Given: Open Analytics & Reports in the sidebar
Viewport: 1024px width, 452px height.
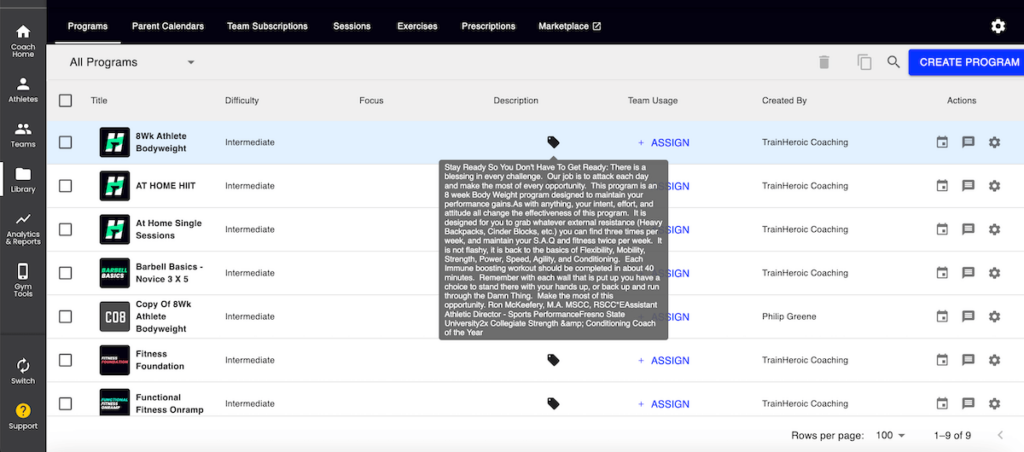Looking at the screenshot, I should click(x=22, y=229).
